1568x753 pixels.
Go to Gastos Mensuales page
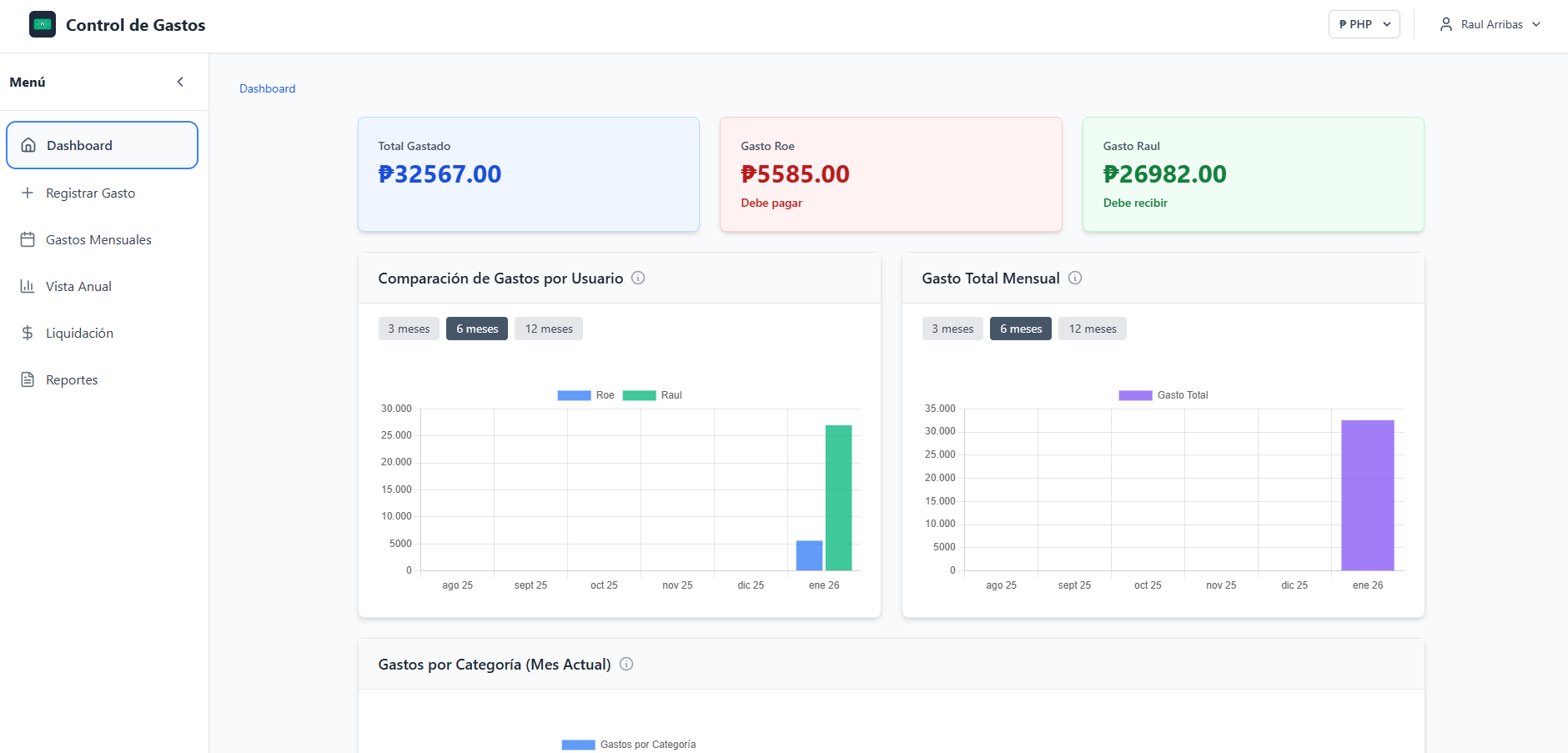(x=102, y=239)
